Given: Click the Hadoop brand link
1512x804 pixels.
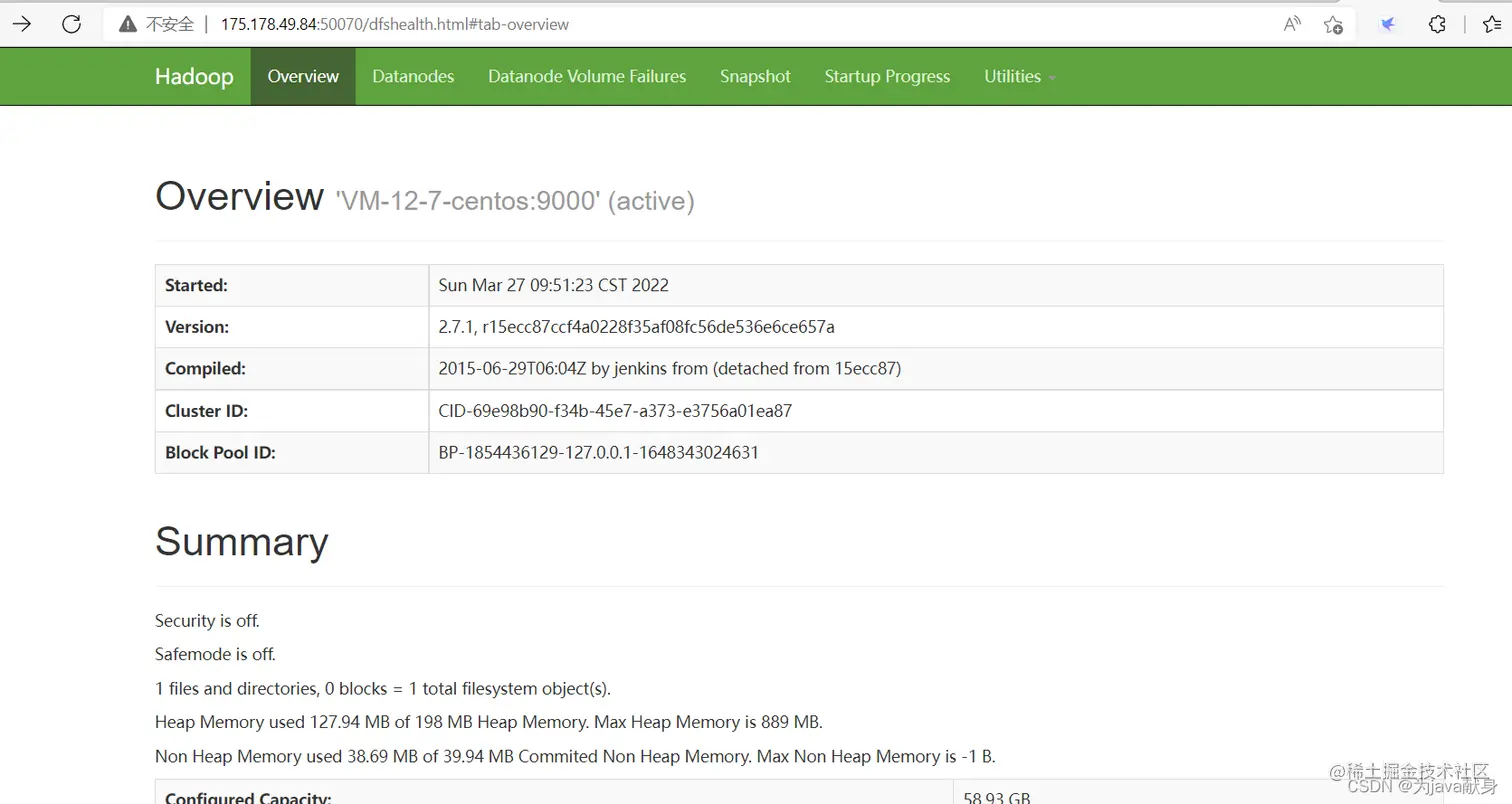Looking at the screenshot, I should (194, 77).
